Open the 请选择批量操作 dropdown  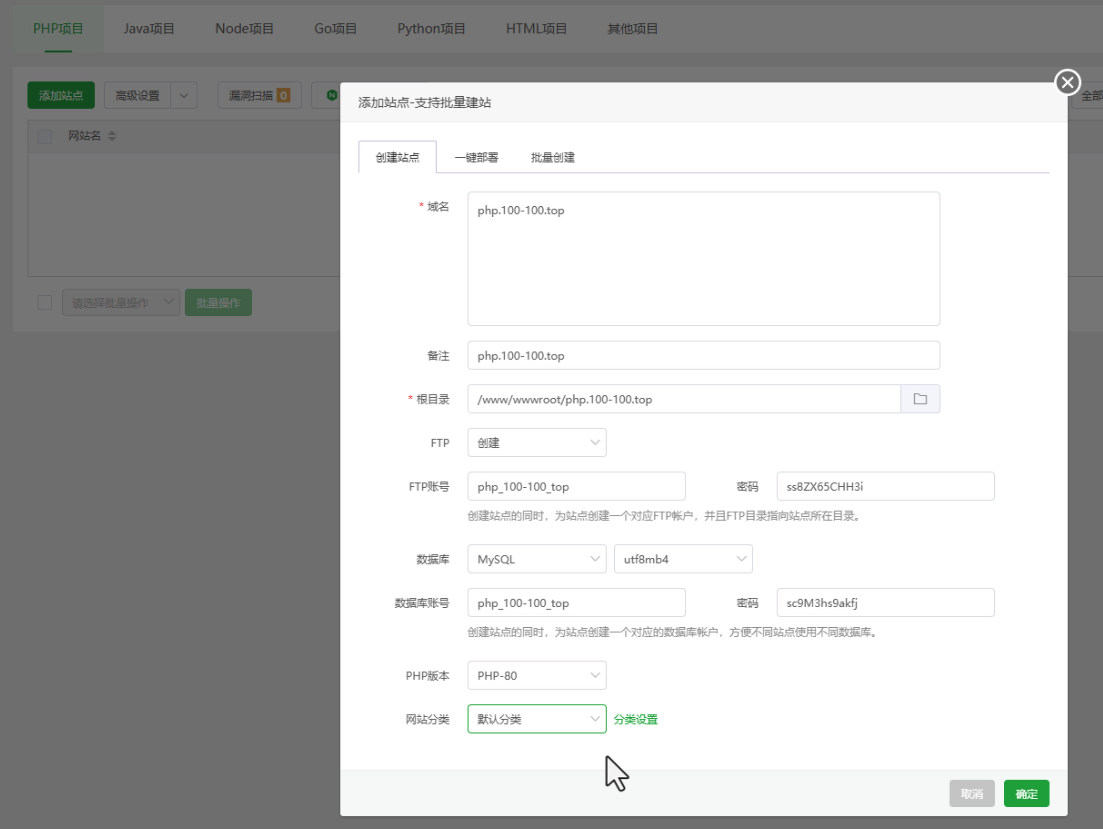121,303
